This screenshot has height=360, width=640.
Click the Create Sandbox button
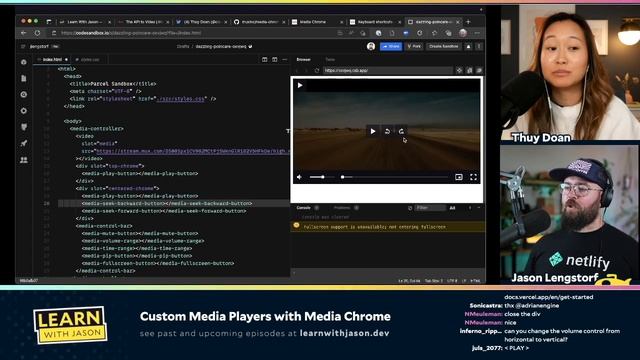(444, 47)
